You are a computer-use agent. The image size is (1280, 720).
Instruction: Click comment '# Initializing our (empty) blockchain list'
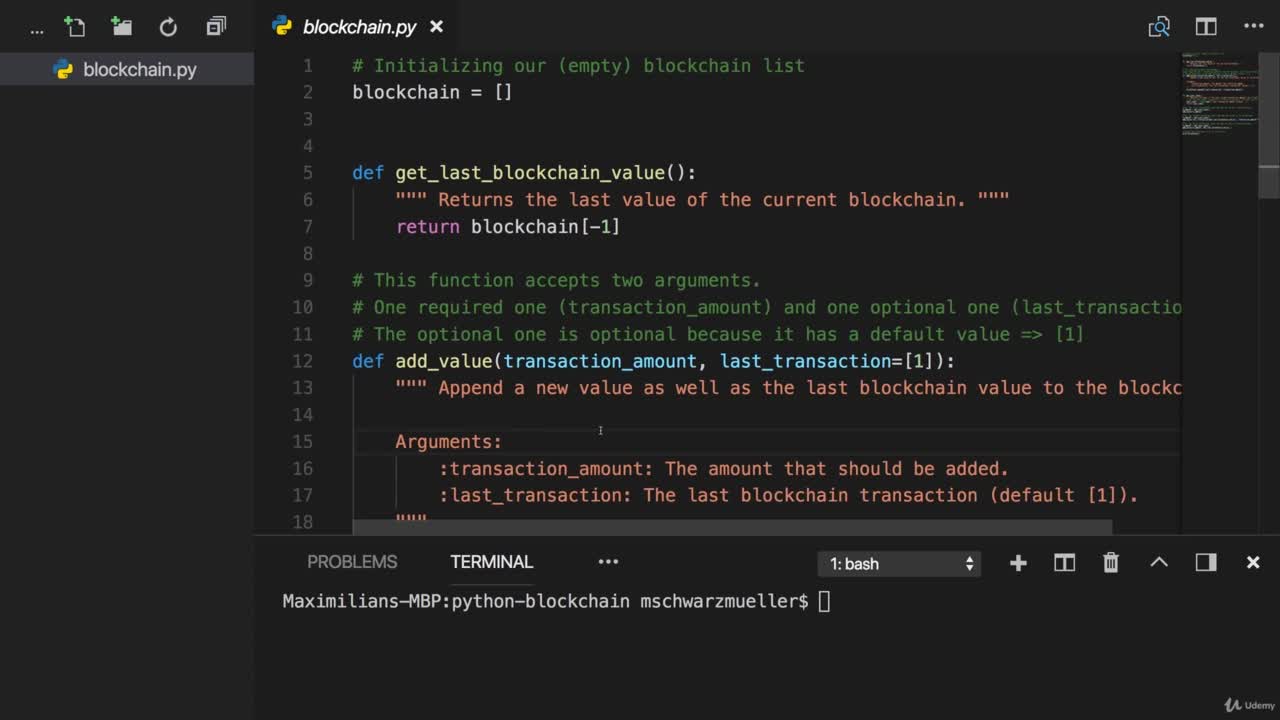(x=578, y=66)
